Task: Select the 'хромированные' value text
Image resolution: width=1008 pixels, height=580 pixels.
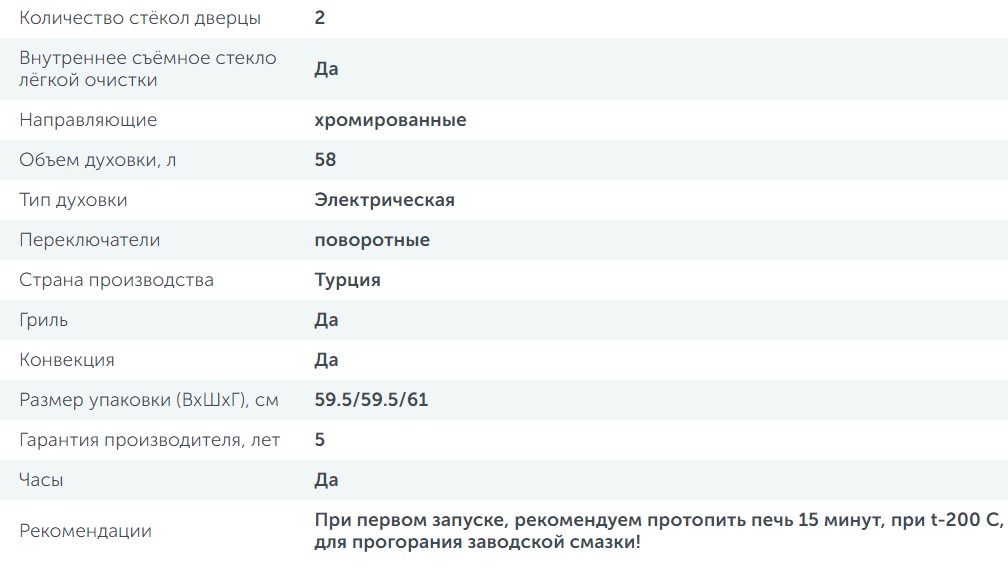Action: click(x=390, y=120)
